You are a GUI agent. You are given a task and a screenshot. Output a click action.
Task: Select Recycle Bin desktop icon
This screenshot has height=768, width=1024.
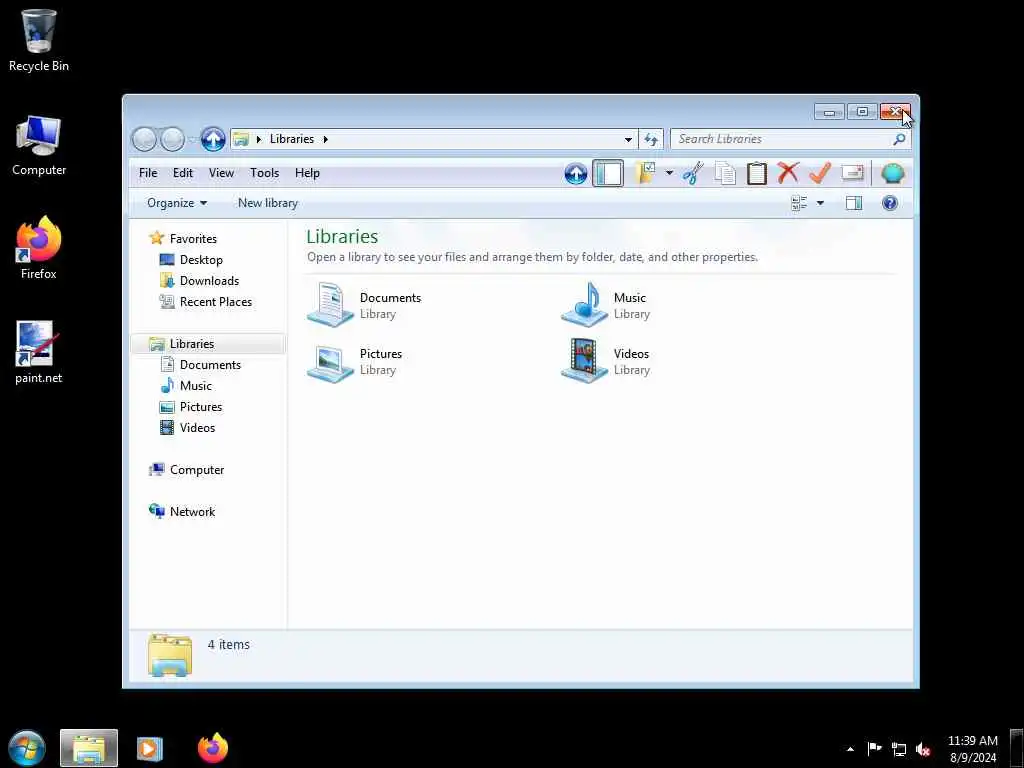coord(39,40)
